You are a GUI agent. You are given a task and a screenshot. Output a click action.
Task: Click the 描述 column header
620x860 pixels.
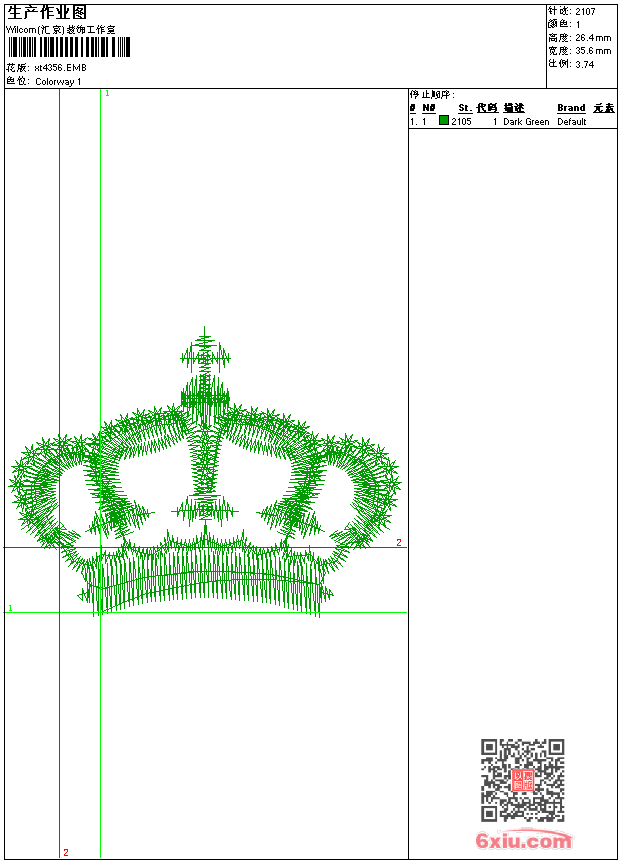pos(514,108)
